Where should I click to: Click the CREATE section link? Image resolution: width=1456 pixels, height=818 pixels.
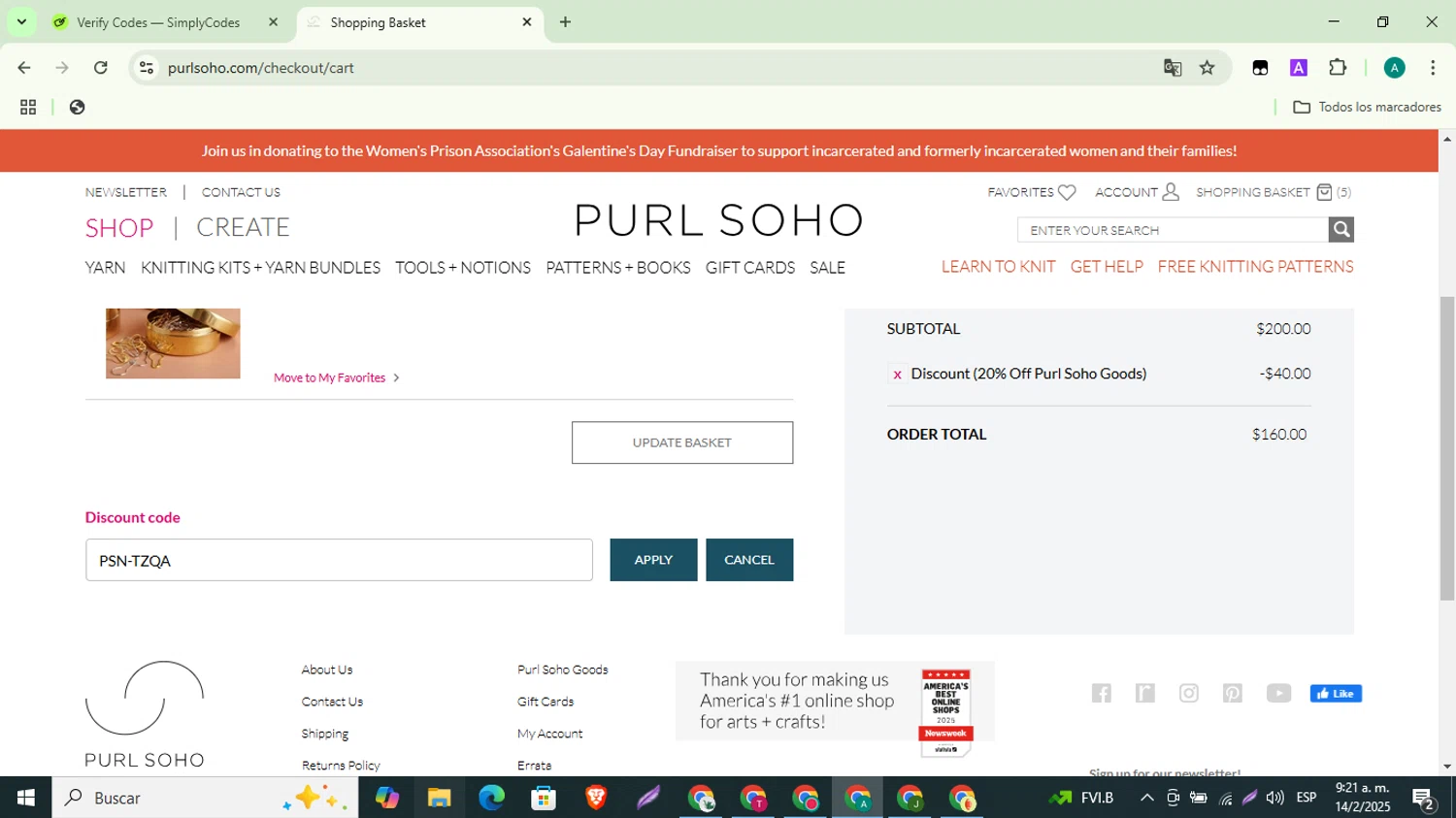(243, 228)
